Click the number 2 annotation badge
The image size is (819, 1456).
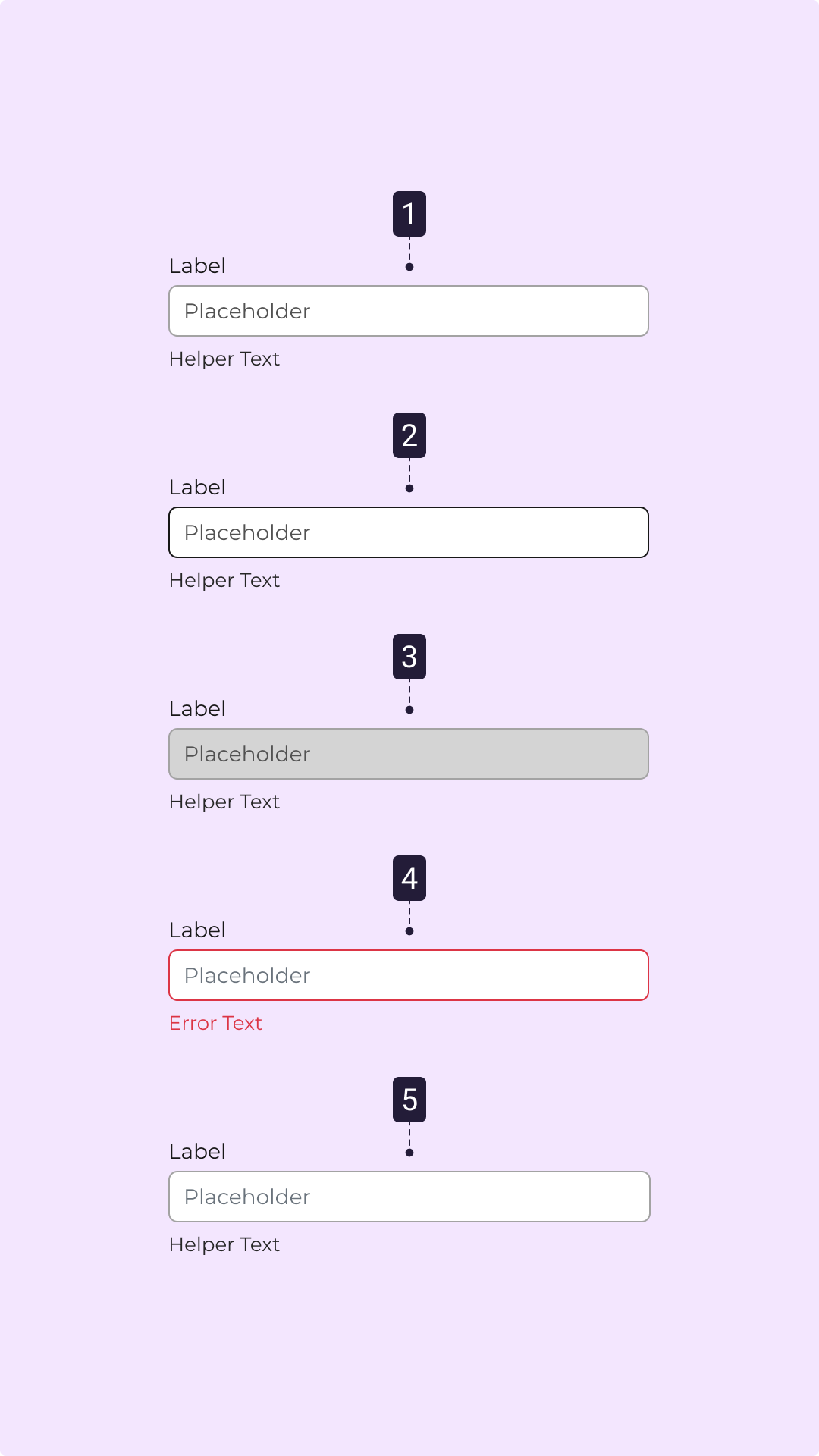pyautogui.click(x=409, y=435)
